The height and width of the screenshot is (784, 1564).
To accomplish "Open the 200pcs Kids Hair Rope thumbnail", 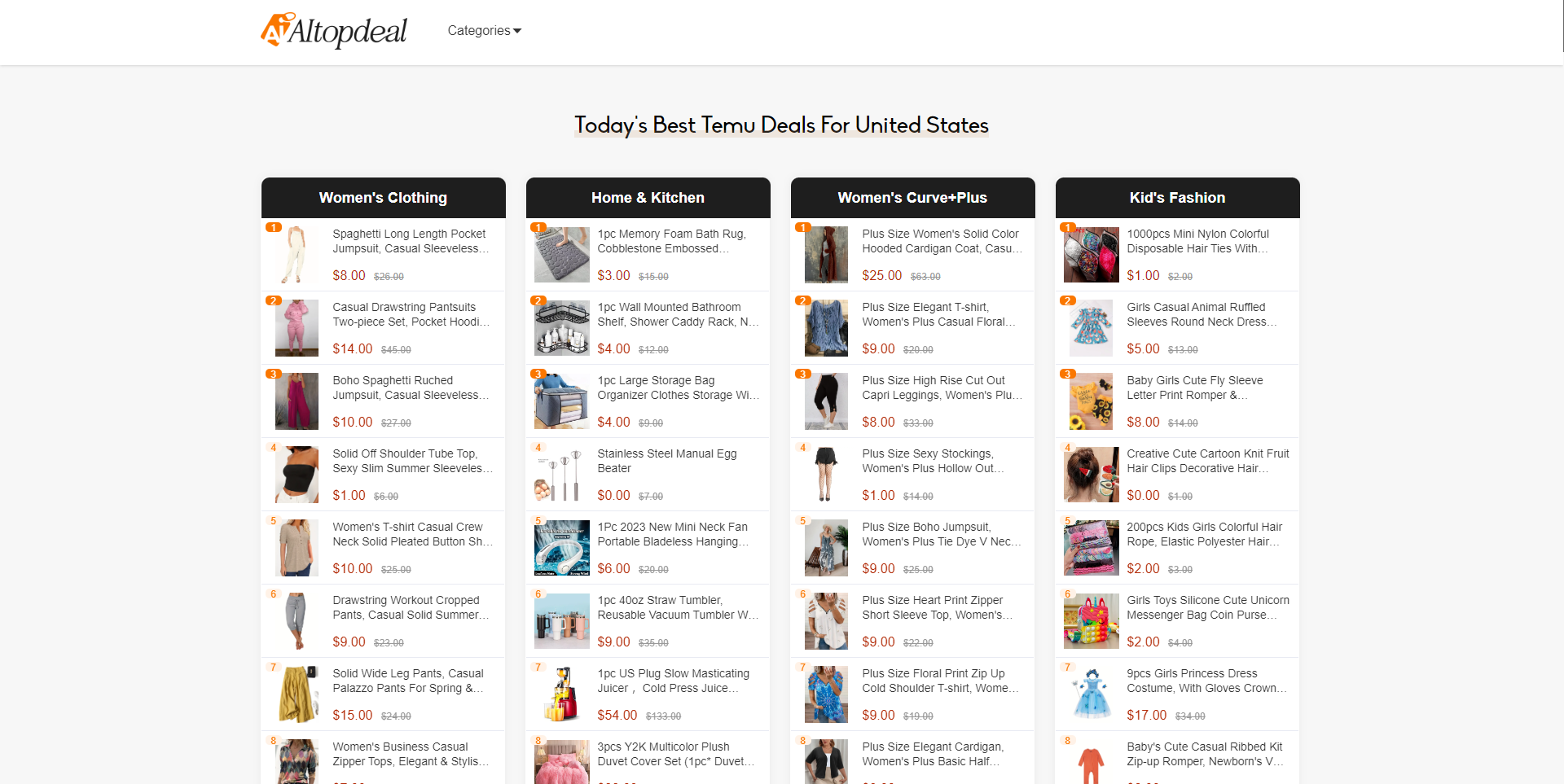I will tap(1091, 548).
